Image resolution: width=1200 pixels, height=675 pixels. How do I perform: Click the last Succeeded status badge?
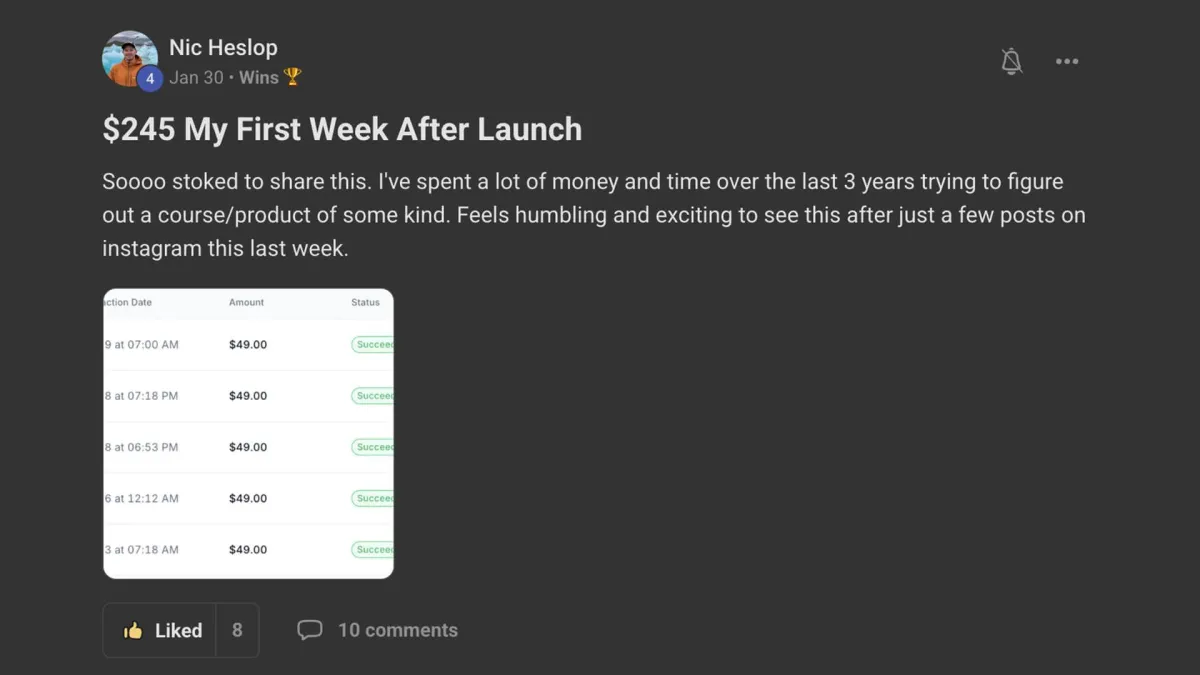(x=373, y=550)
